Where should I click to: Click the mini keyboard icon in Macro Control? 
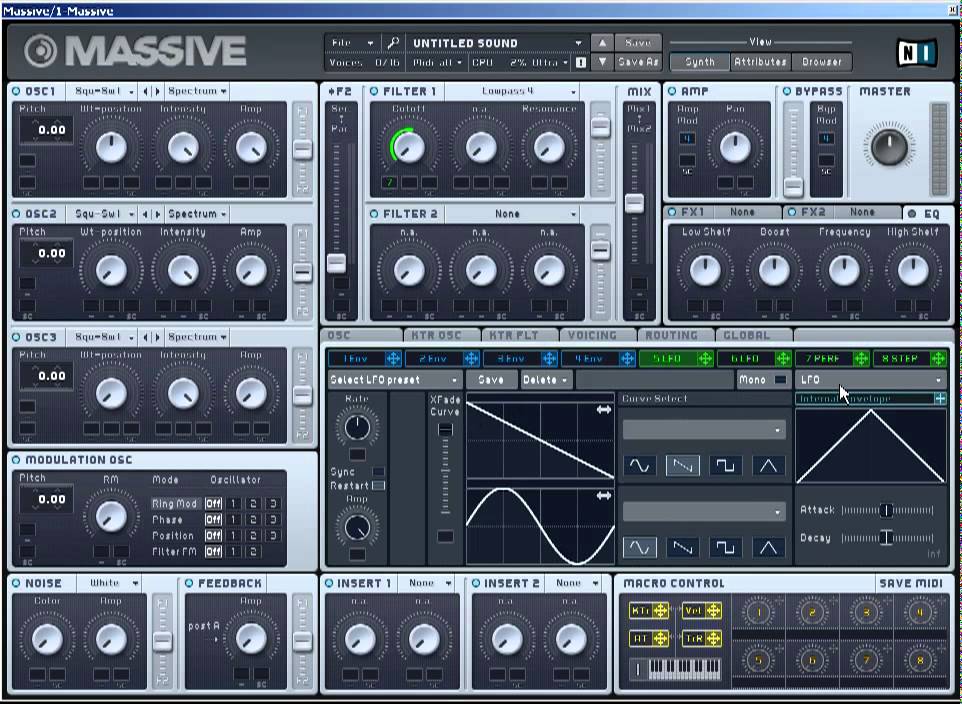[685, 669]
